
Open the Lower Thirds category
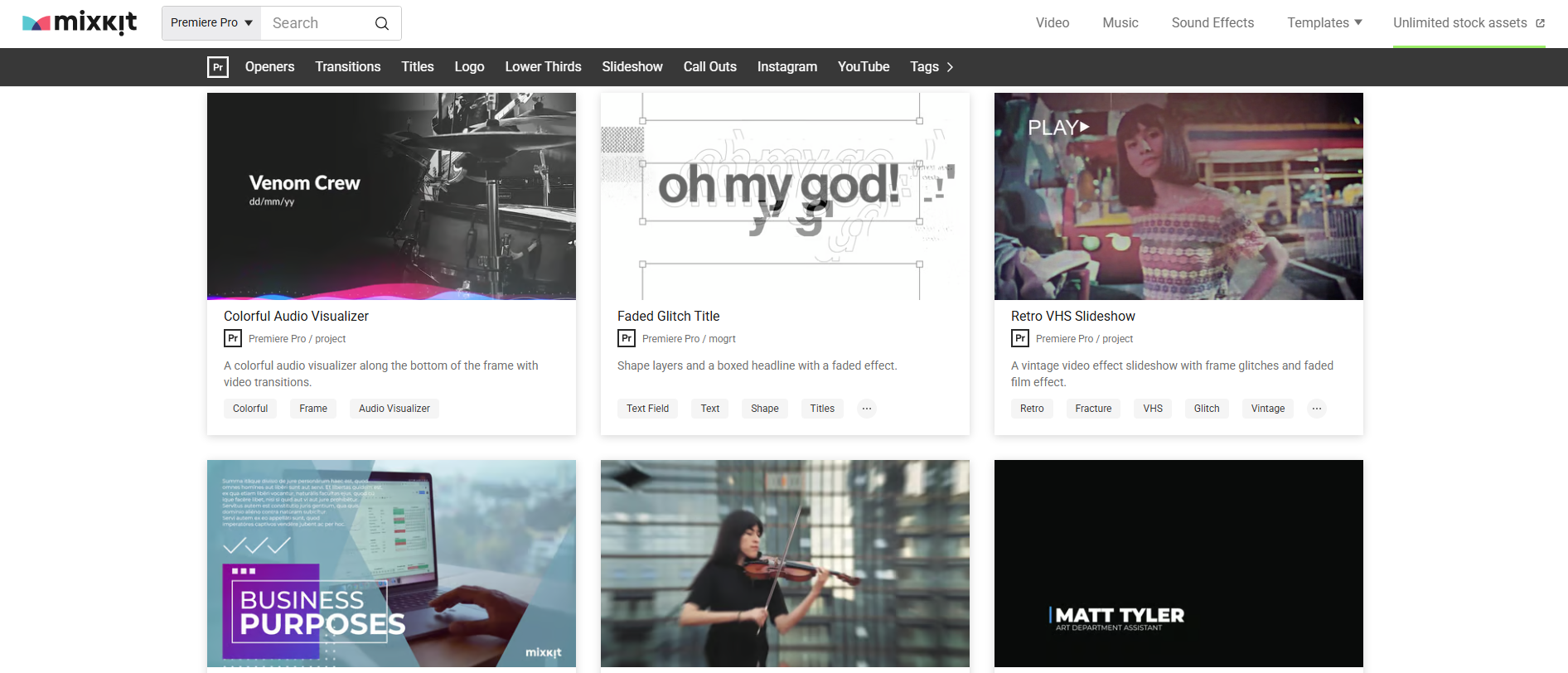[544, 67]
